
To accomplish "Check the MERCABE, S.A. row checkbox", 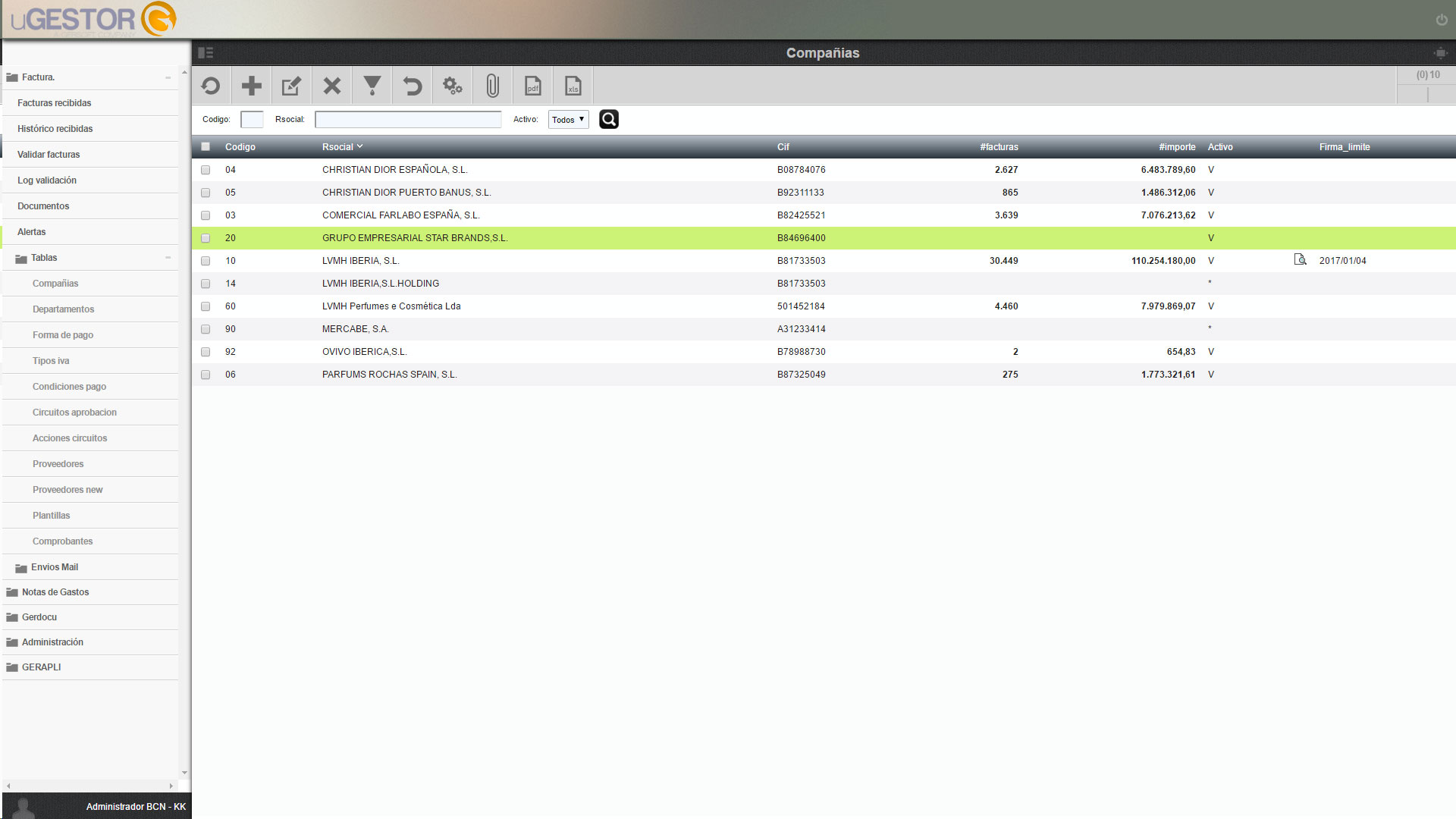I will click(206, 329).
